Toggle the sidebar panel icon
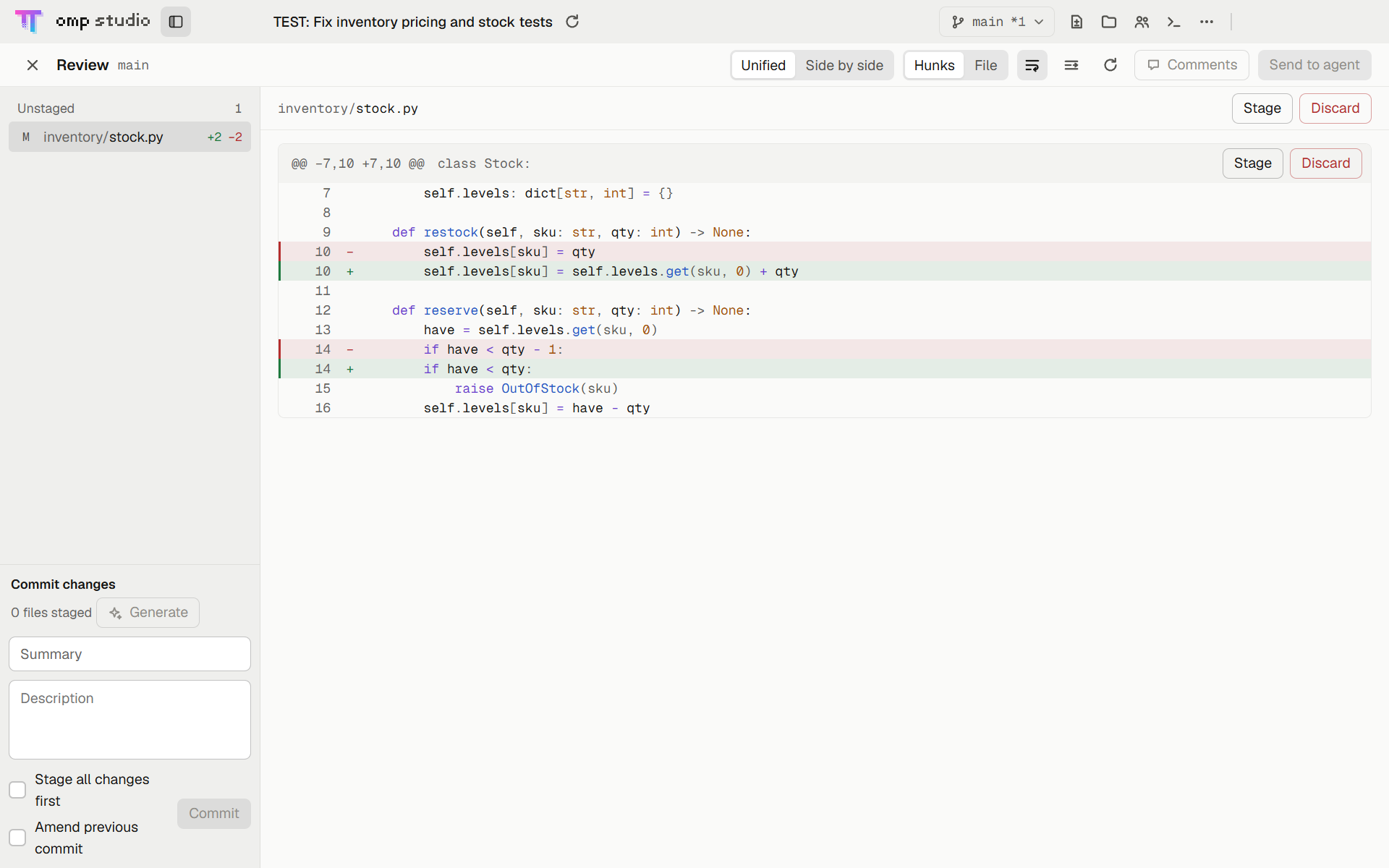Viewport: 1389px width, 868px height. pos(176,22)
